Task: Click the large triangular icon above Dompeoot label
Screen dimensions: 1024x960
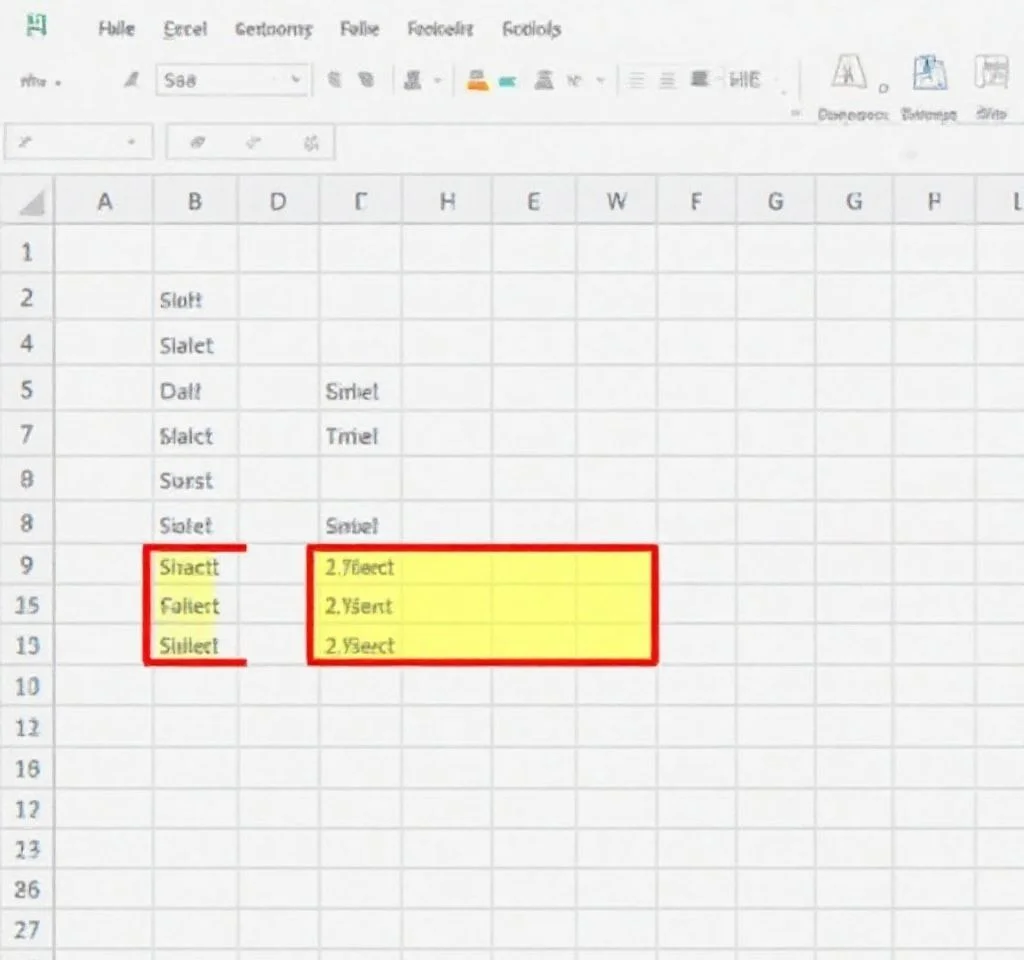Action: (848, 75)
